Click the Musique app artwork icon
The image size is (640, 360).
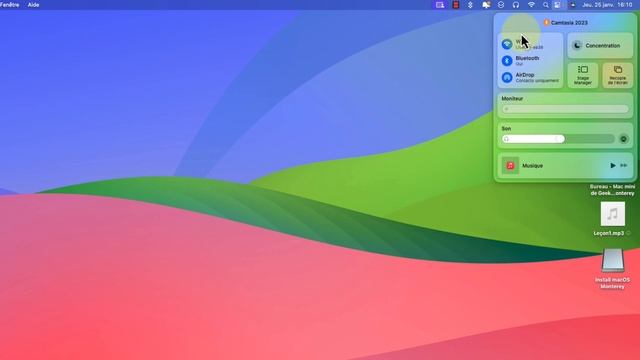(x=510, y=165)
